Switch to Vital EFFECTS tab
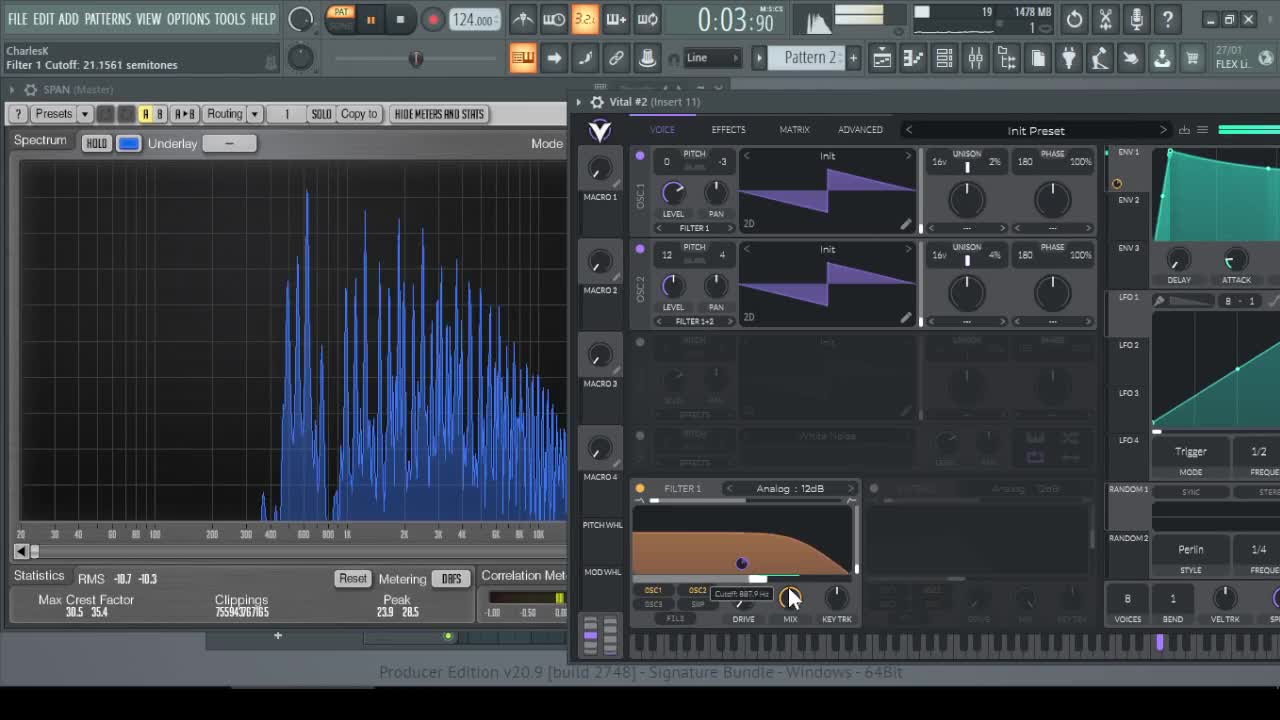 pyautogui.click(x=728, y=130)
